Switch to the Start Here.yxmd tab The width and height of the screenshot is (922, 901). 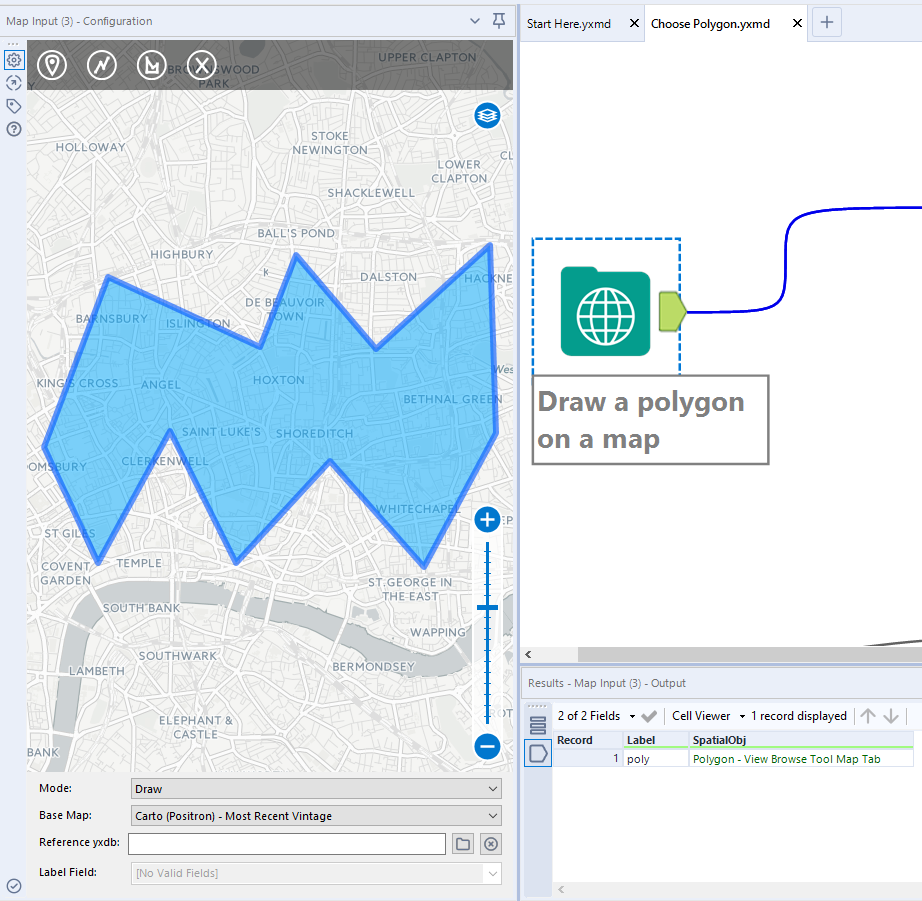pyautogui.click(x=570, y=24)
